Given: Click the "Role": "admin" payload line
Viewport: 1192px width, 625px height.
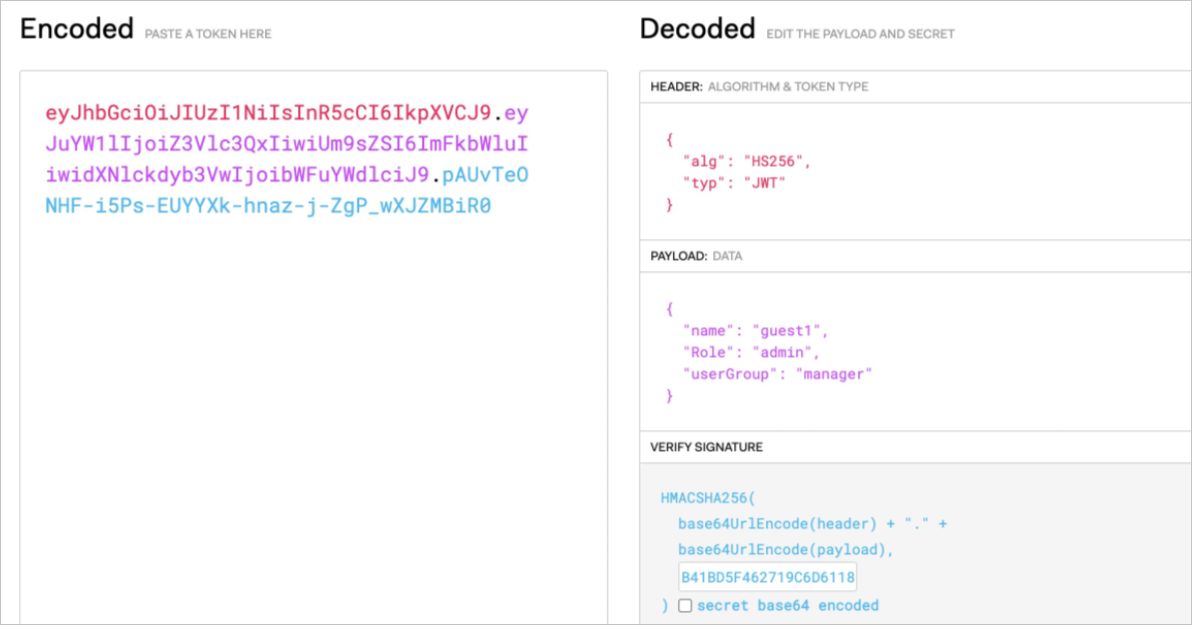Looking at the screenshot, I should 751,352.
